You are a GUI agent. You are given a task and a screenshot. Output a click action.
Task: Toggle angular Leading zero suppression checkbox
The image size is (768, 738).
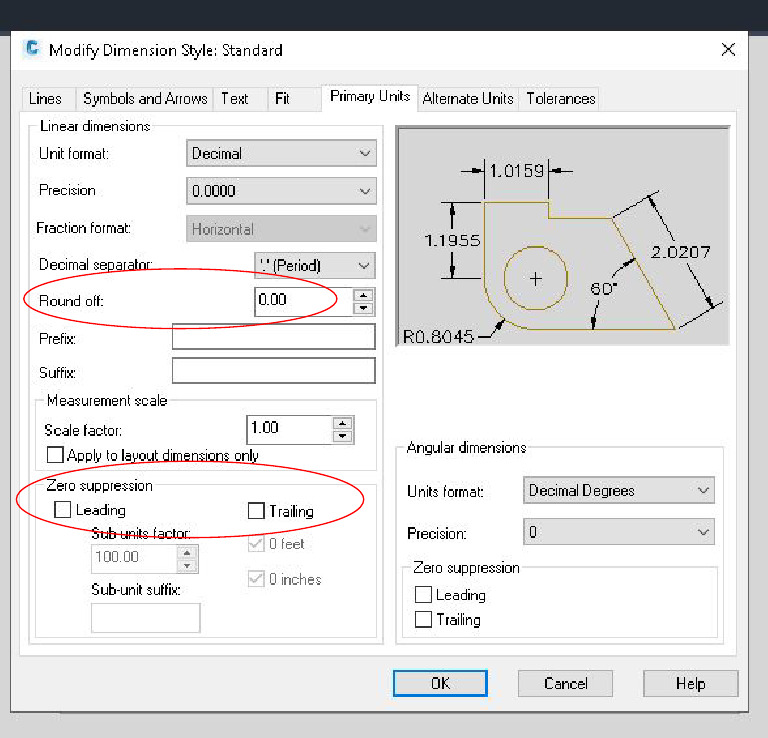[x=423, y=595]
